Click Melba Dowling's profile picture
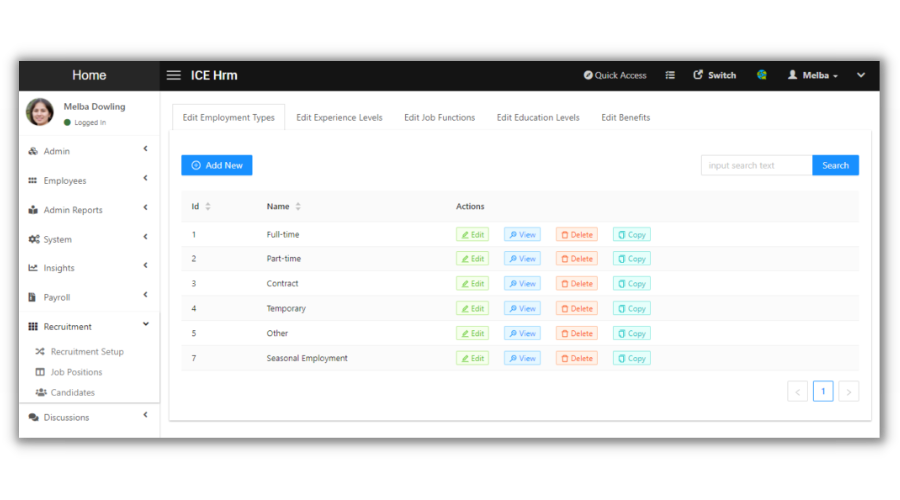900x500 pixels. 40,112
